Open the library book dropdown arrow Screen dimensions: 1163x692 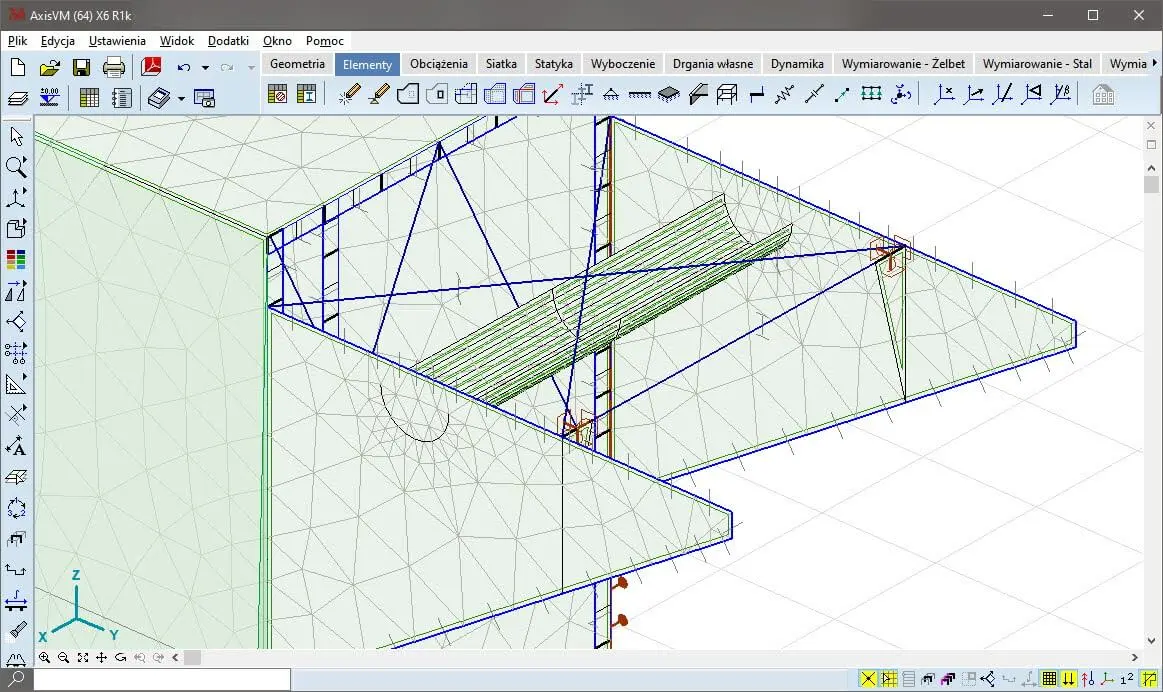(x=181, y=98)
